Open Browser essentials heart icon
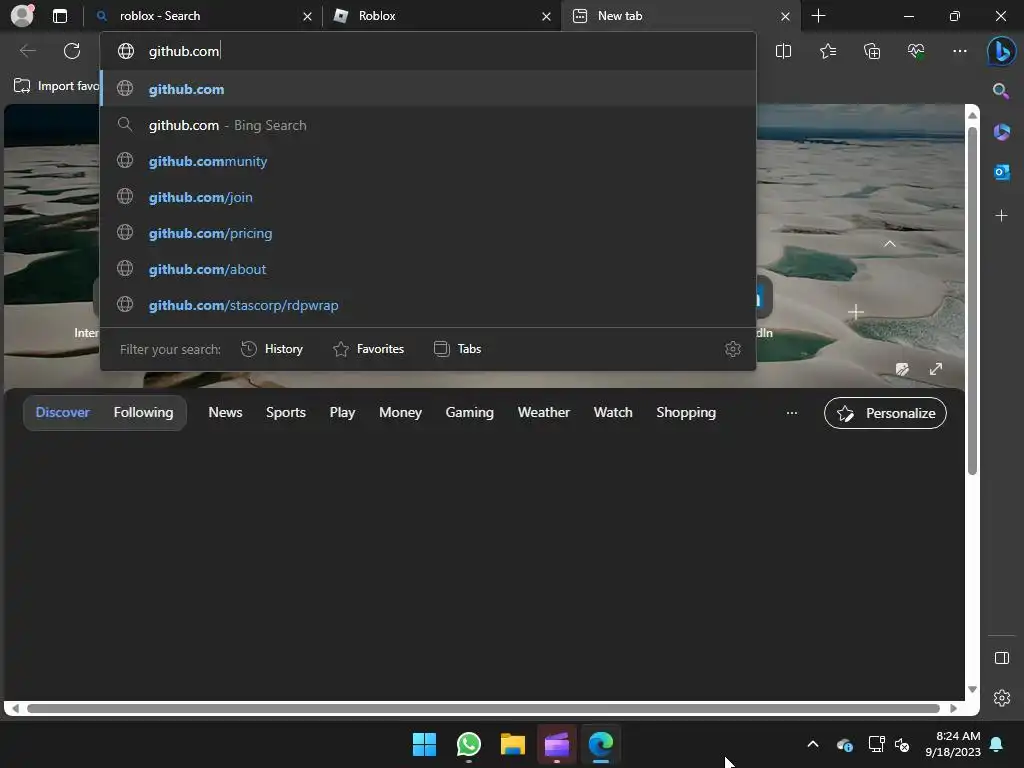 (916, 51)
